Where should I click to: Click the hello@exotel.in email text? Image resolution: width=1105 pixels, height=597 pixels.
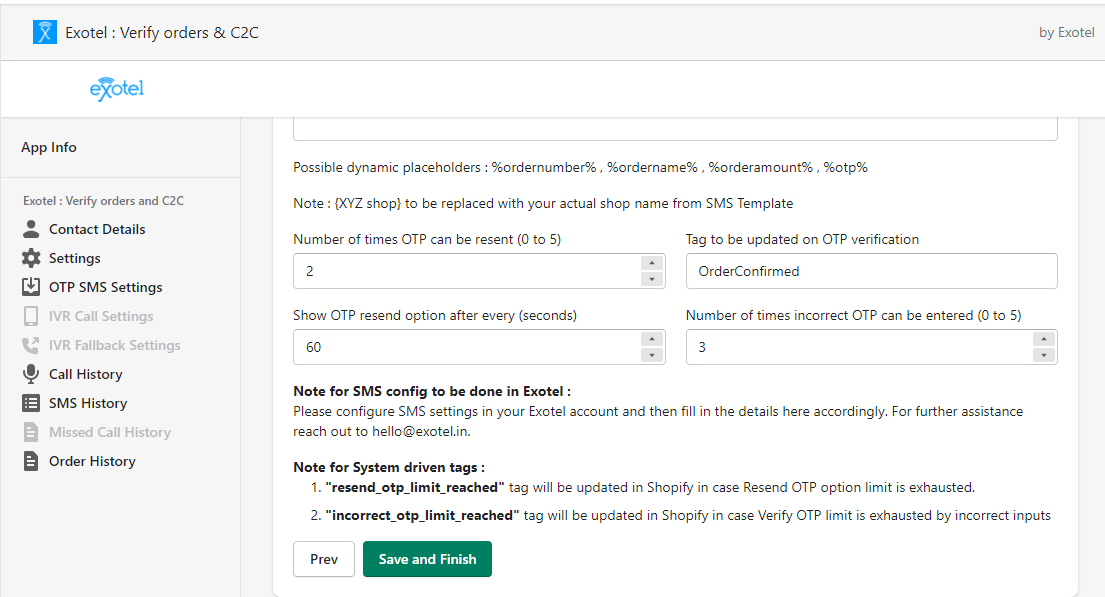click(x=421, y=431)
